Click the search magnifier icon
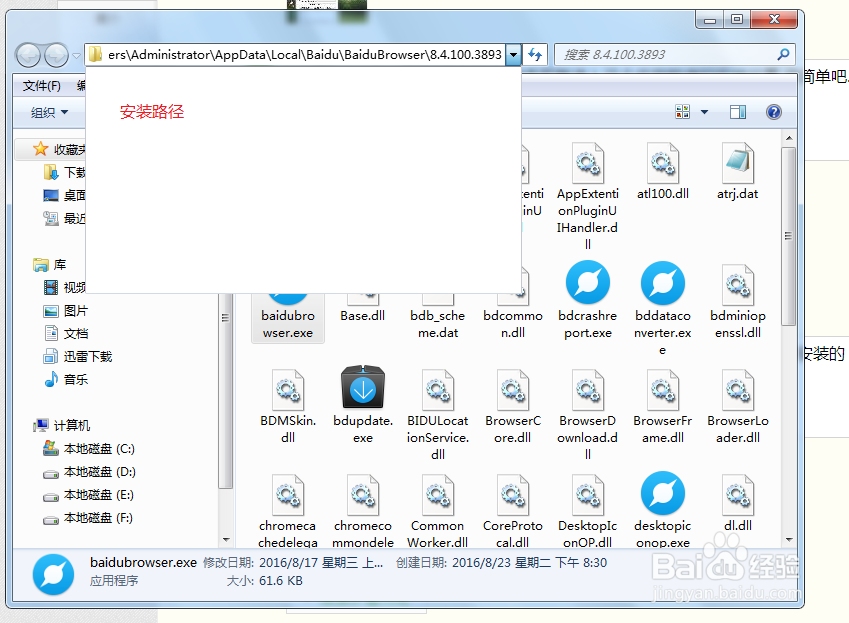Image resolution: width=849 pixels, height=623 pixels. point(783,54)
